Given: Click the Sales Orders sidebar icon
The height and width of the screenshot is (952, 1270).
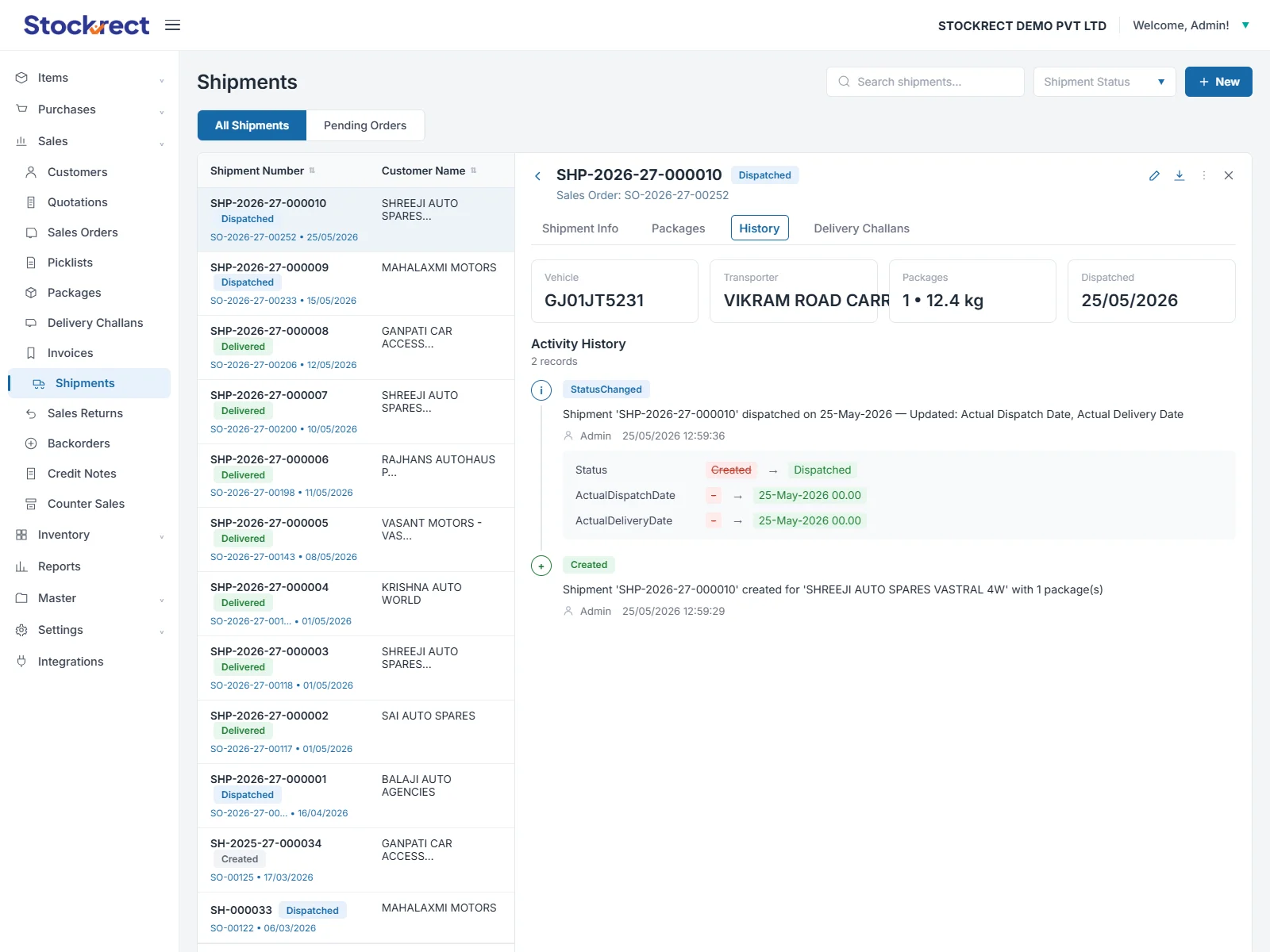Looking at the screenshot, I should tap(31, 232).
